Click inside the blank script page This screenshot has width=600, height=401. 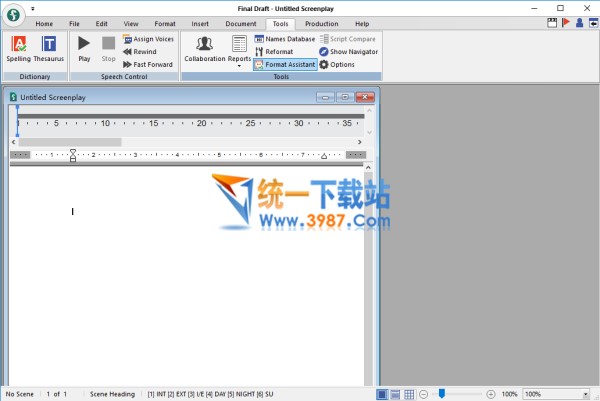coord(186,275)
